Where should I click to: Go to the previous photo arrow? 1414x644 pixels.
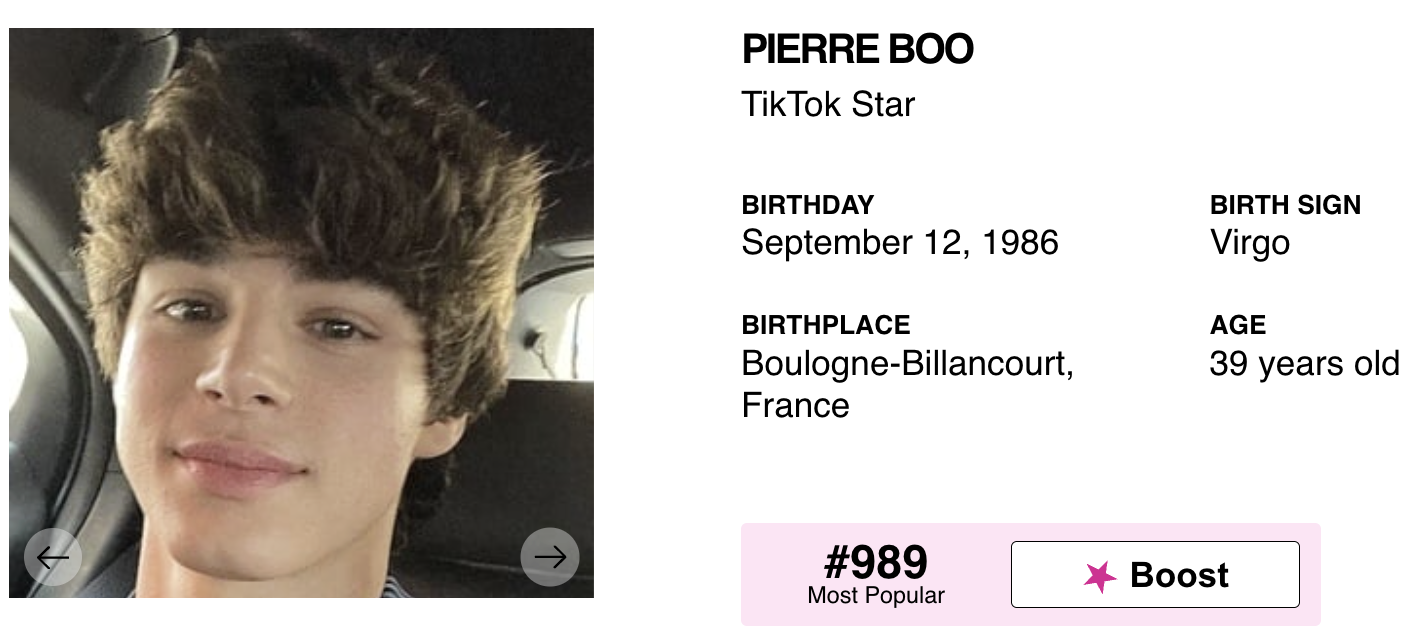(53, 556)
